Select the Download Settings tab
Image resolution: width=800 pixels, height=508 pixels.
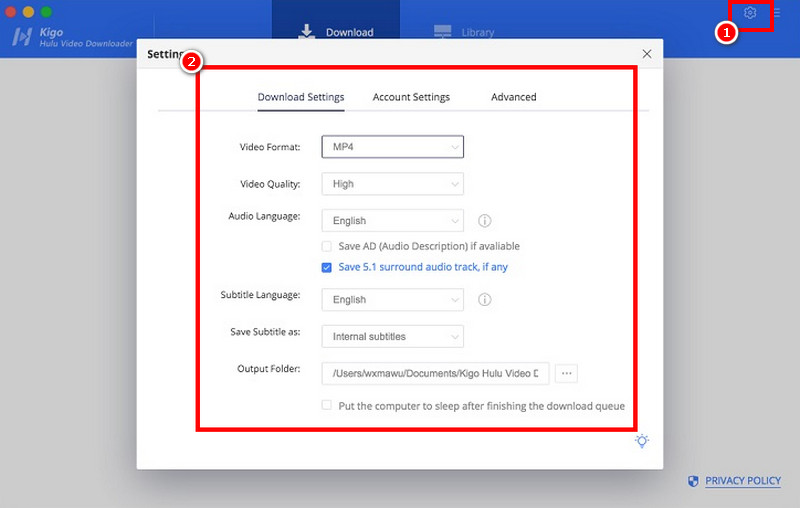(301, 97)
